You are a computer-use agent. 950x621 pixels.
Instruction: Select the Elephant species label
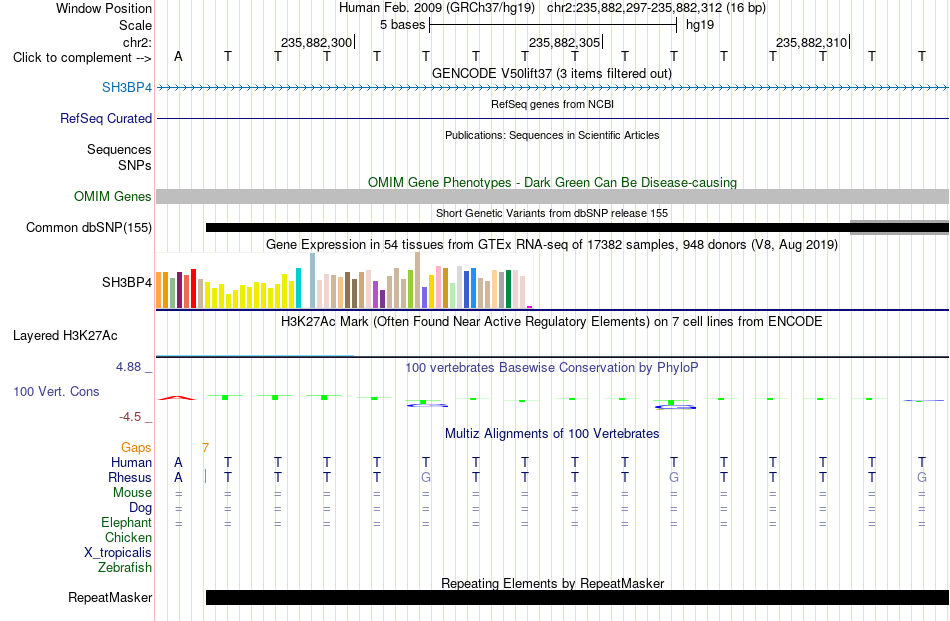coord(127,522)
